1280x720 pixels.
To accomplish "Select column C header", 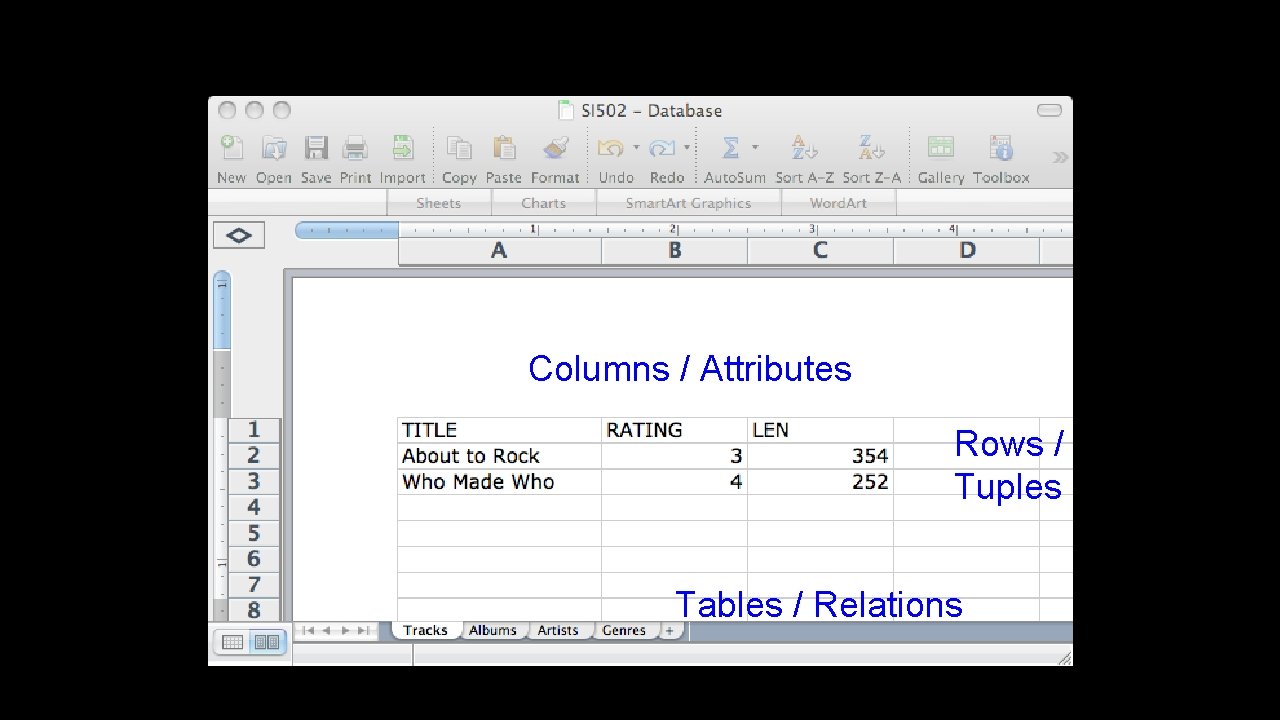I will pyautogui.click(x=820, y=251).
